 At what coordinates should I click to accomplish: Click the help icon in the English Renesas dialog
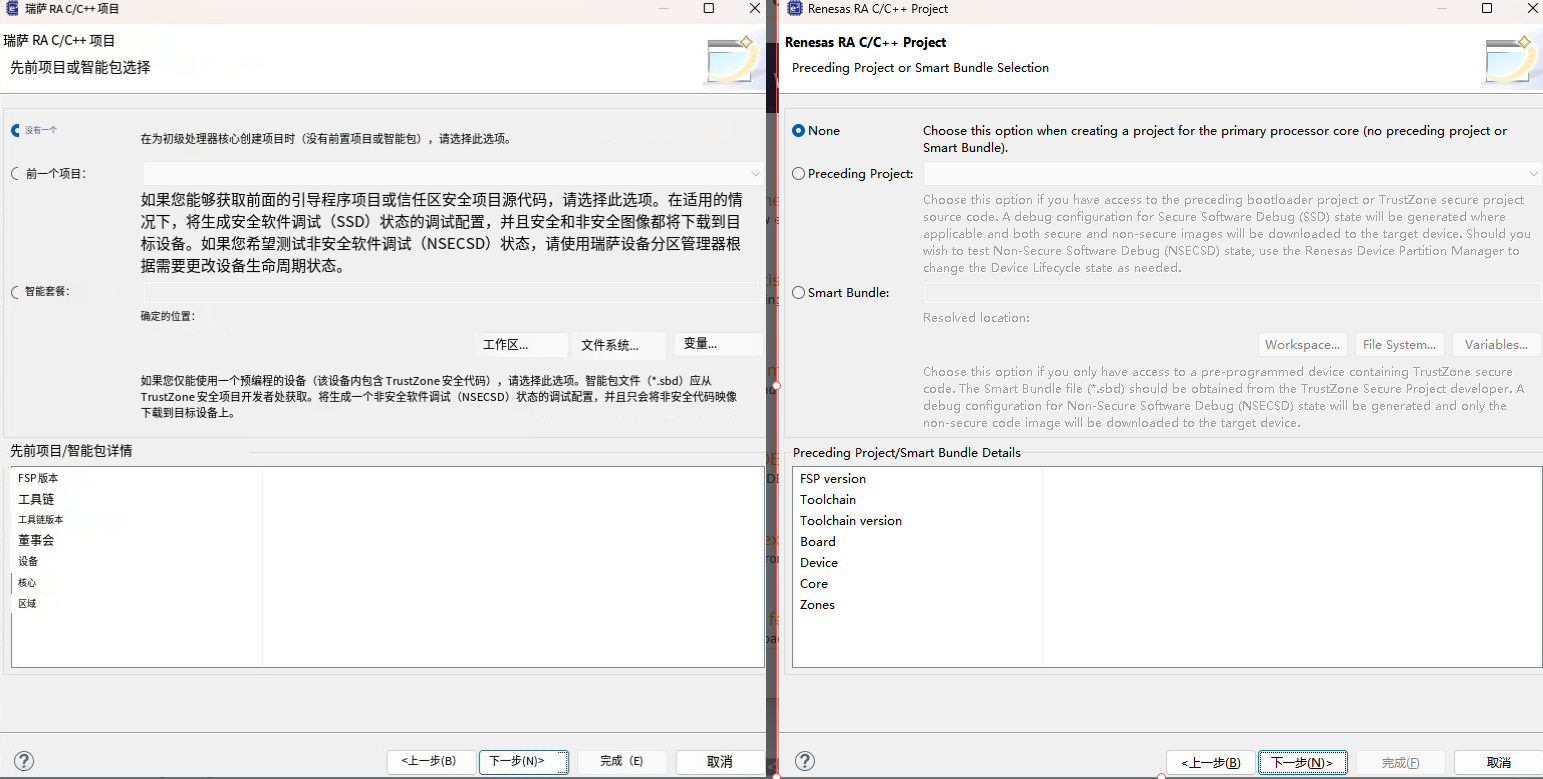[804, 762]
